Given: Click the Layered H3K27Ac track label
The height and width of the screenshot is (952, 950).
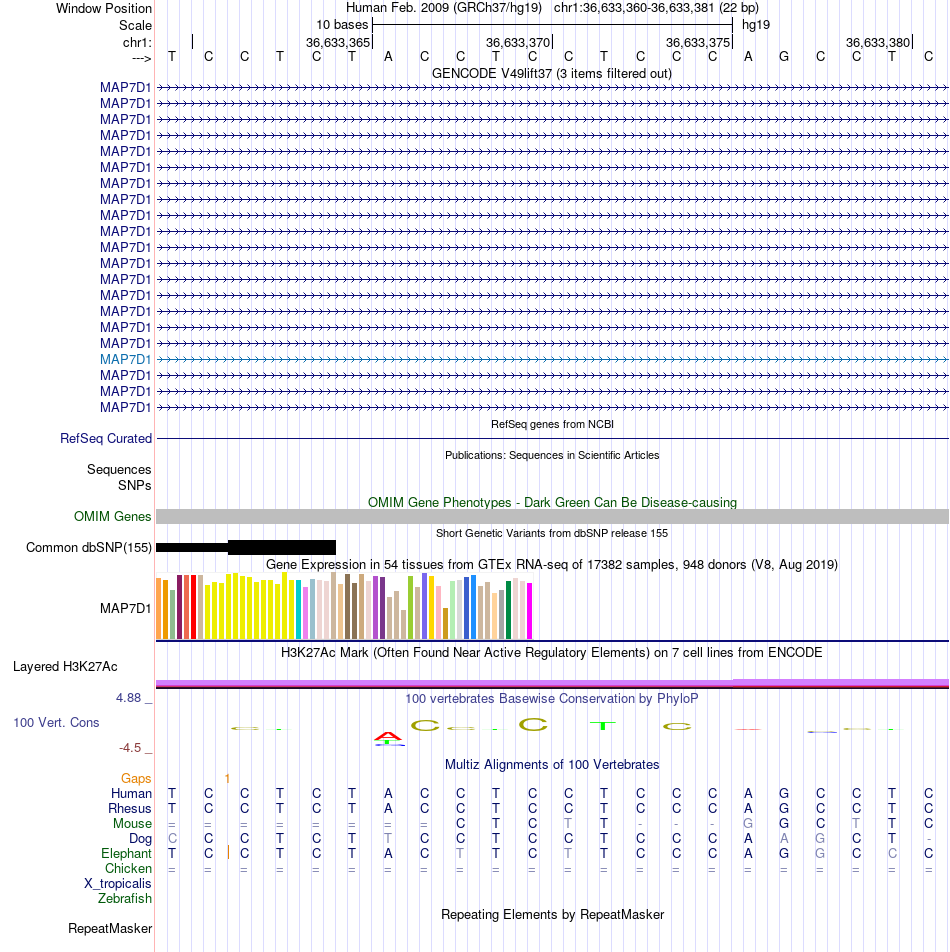Looking at the screenshot, I should coord(65,667).
